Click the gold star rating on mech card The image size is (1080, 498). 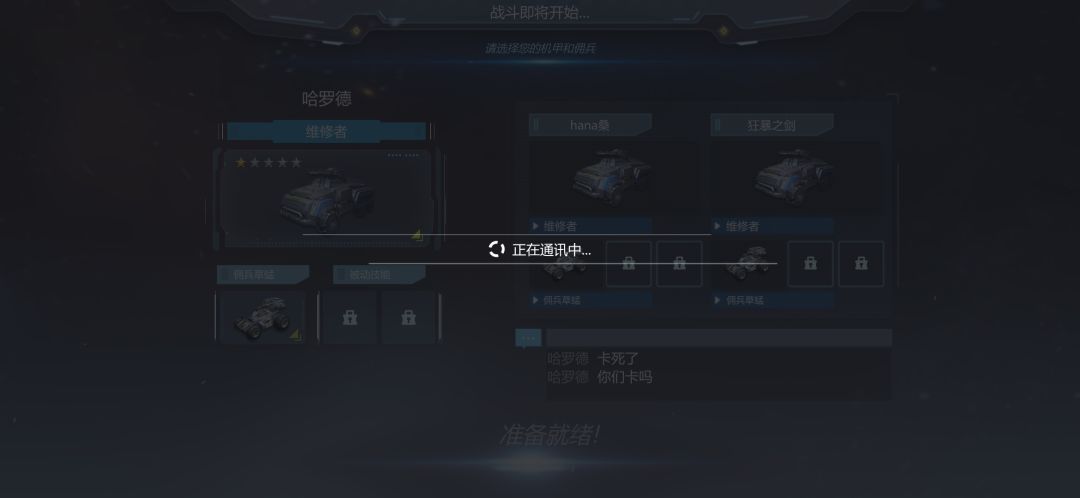[240, 163]
